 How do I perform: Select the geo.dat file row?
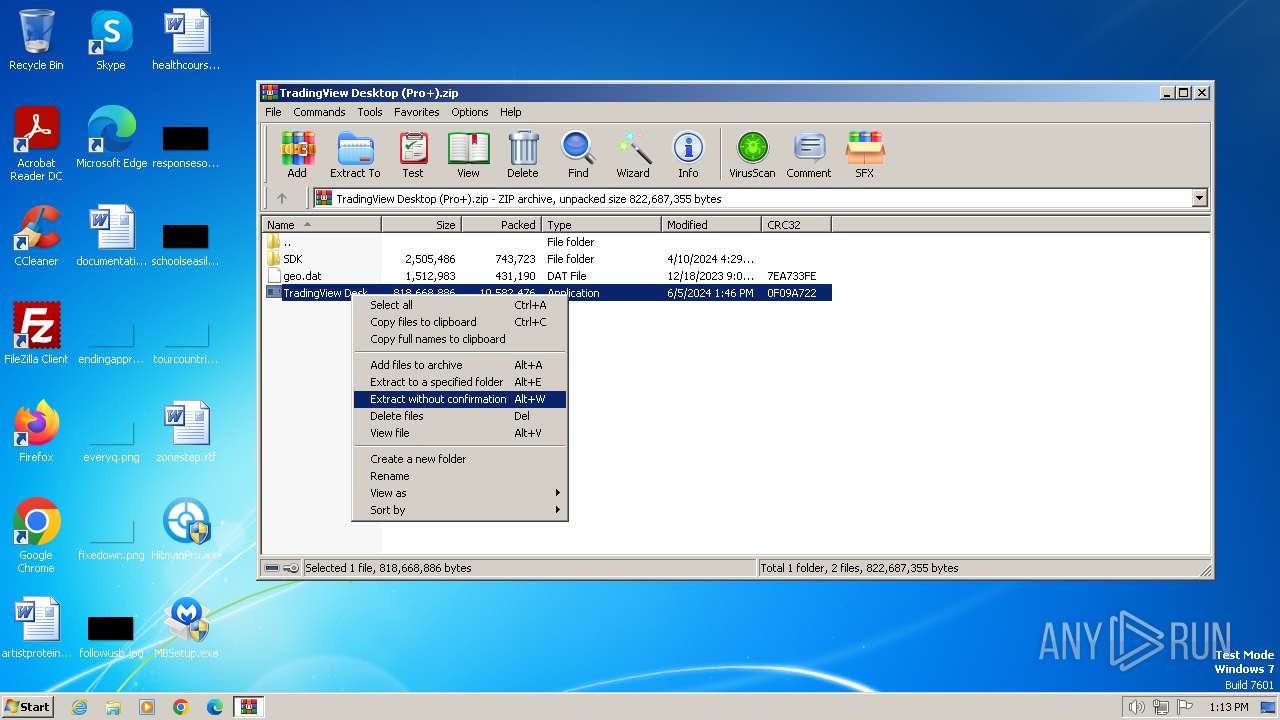click(547, 276)
